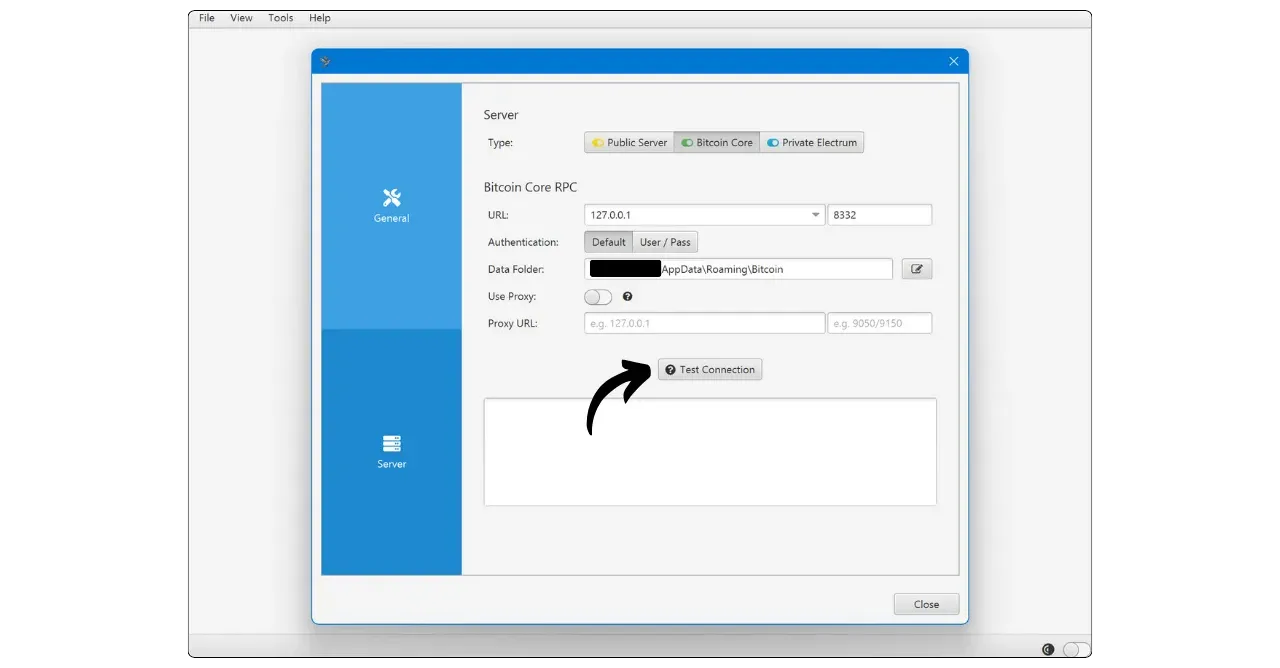Select Public Server type

pyautogui.click(x=629, y=143)
